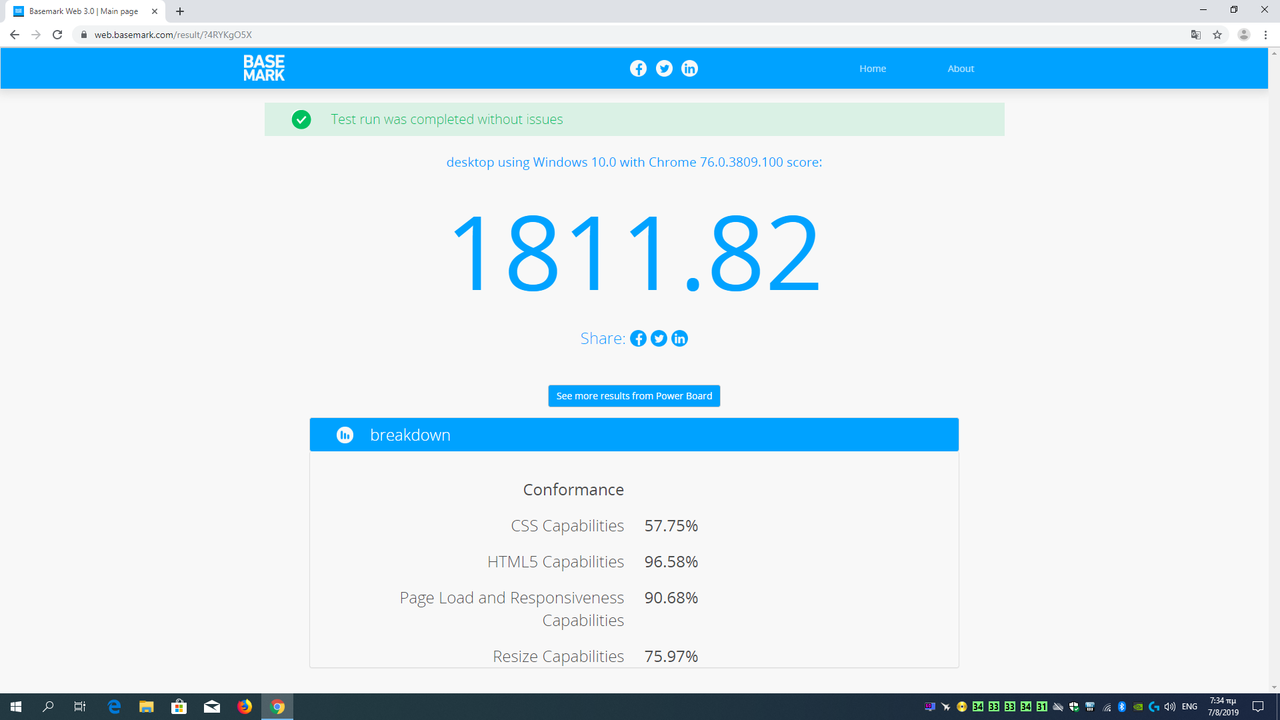Open the clock showing 7/8/2019
This screenshot has width=1280, height=720.
point(1222,707)
